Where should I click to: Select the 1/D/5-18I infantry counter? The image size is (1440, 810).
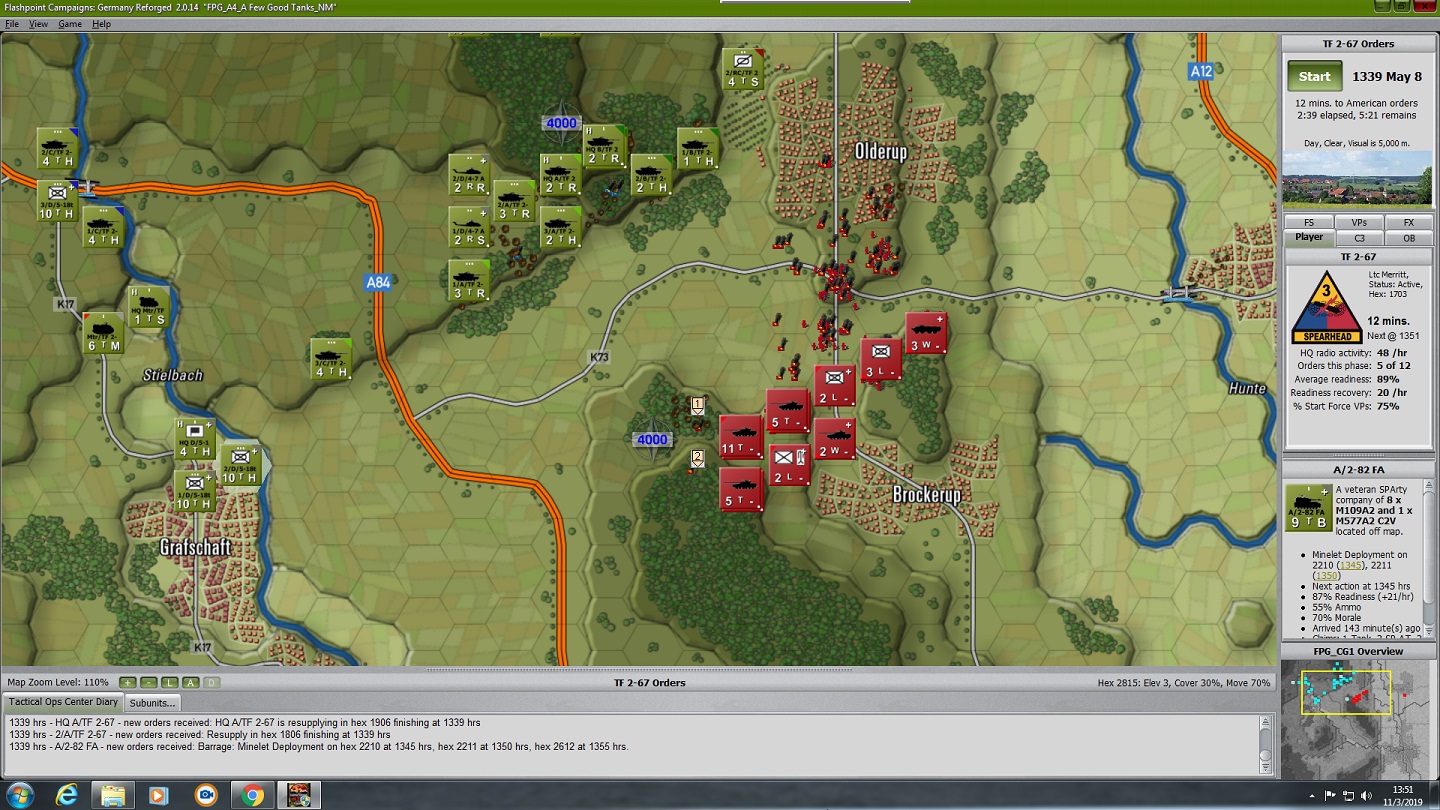195,491
